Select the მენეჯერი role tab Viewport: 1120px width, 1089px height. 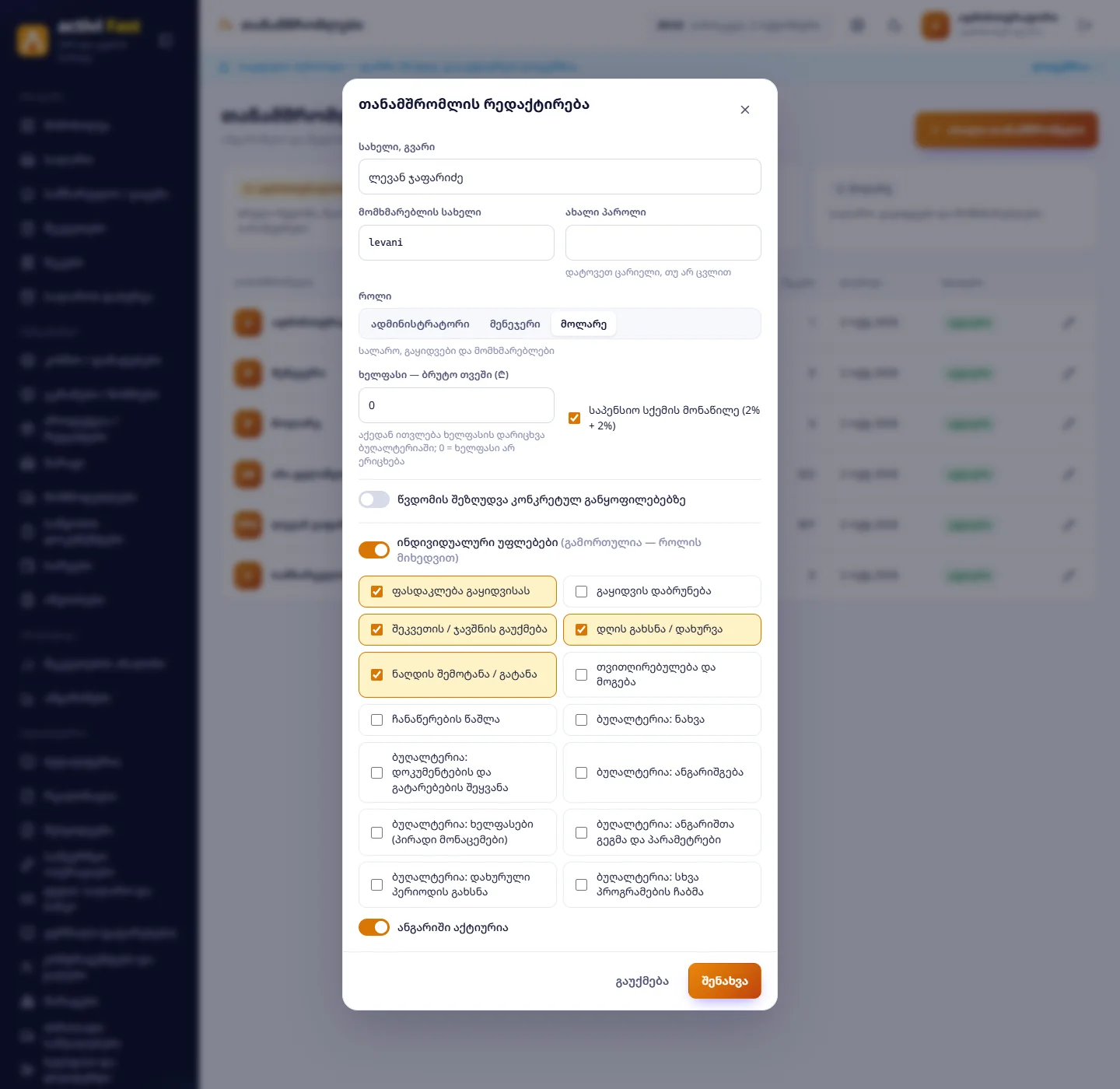[515, 324]
